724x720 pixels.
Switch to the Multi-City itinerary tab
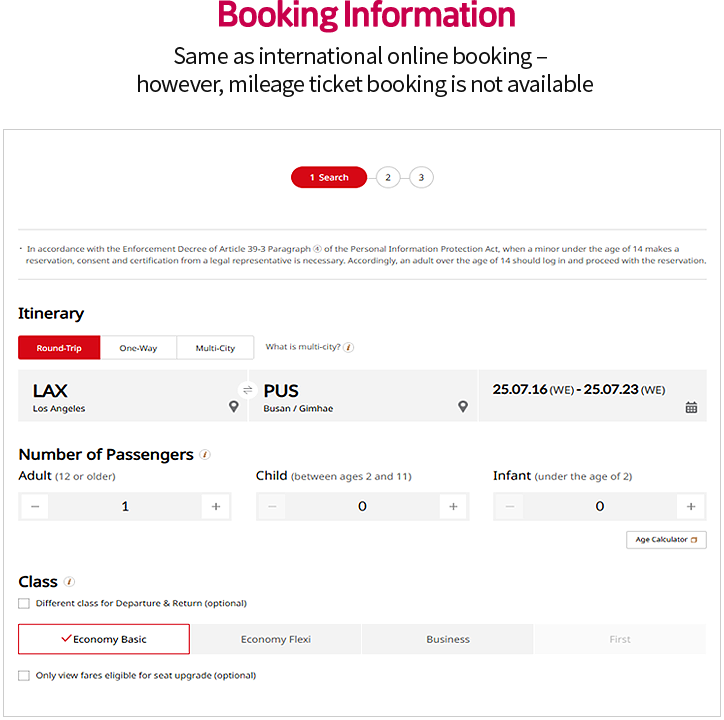pos(215,348)
